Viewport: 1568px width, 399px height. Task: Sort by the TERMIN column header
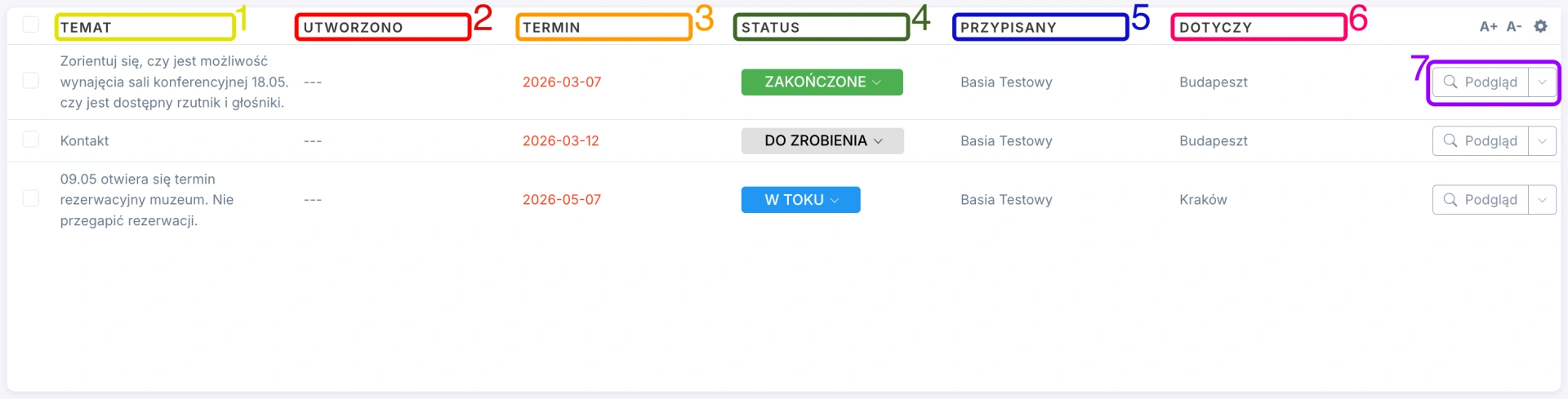[551, 27]
